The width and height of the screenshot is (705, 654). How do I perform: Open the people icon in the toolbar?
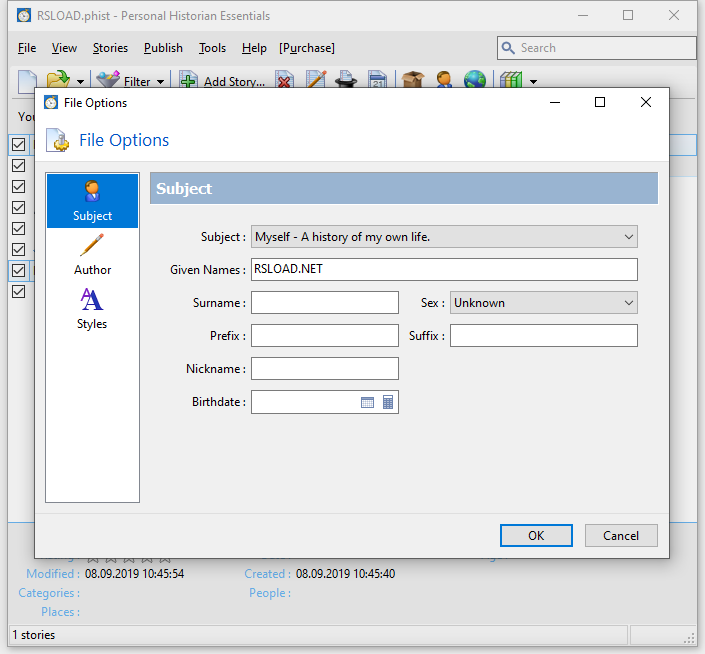(444, 80)
